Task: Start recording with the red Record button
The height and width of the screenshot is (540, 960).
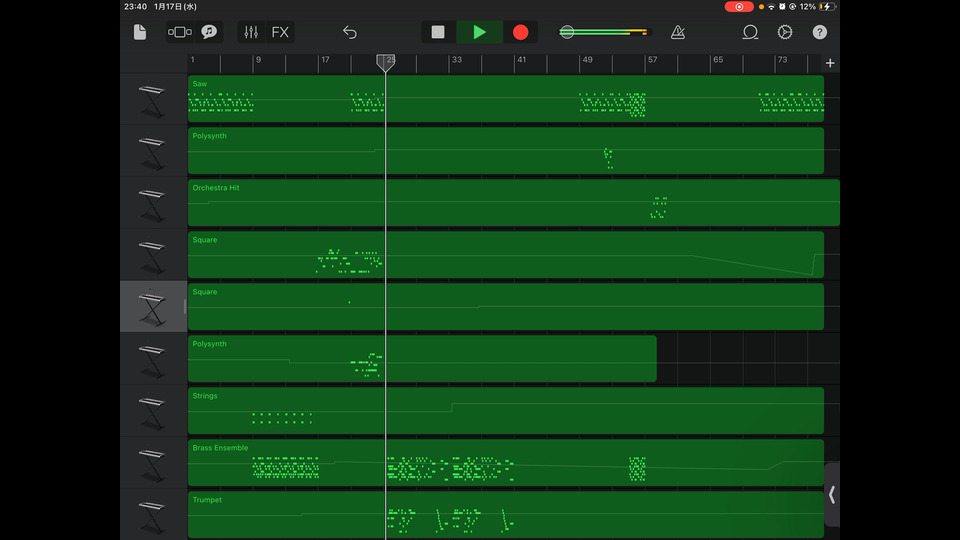Action: 520,32
